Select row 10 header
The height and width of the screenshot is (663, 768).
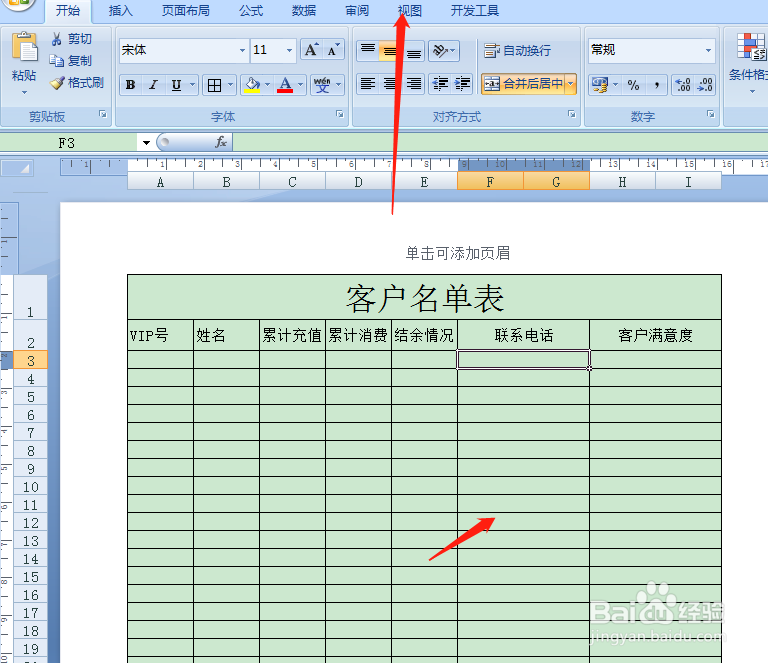click(30, 487)
